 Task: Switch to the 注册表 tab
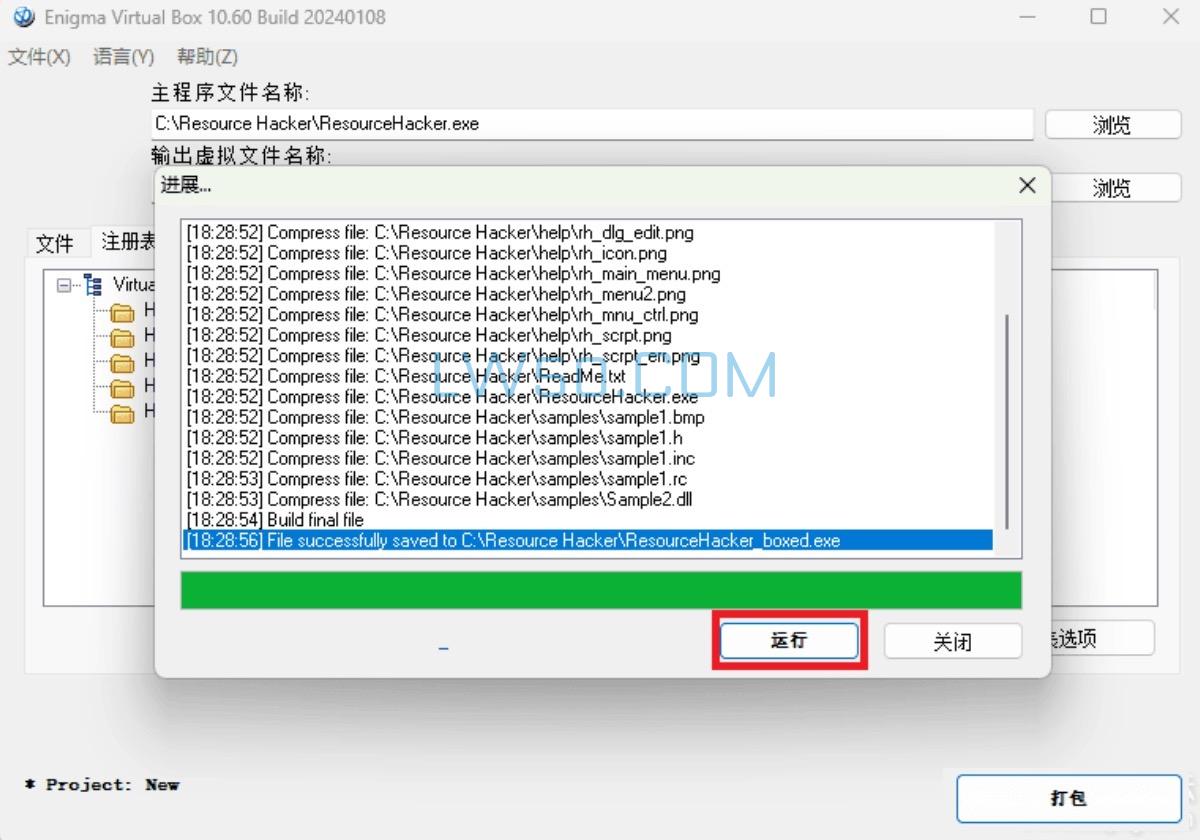click(129, 241)
